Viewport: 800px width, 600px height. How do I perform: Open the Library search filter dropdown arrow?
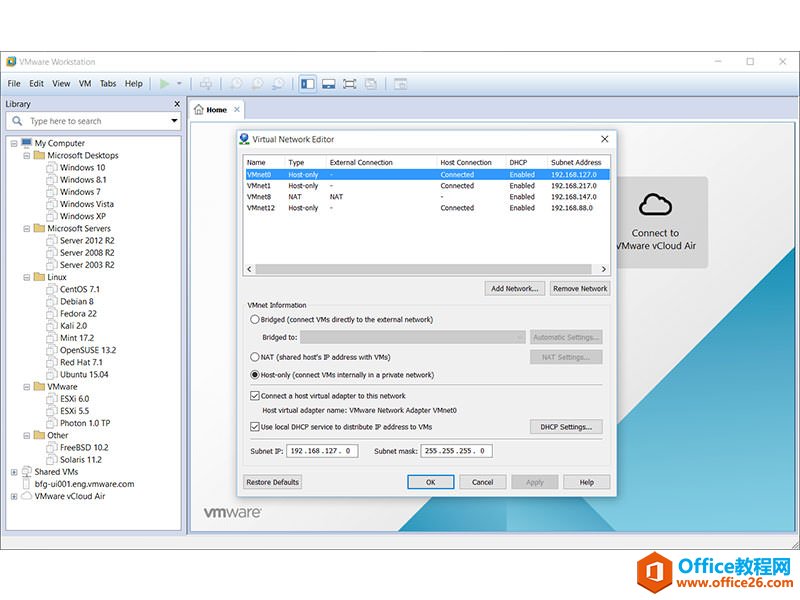pyautogui.click(x=174, y=121)
